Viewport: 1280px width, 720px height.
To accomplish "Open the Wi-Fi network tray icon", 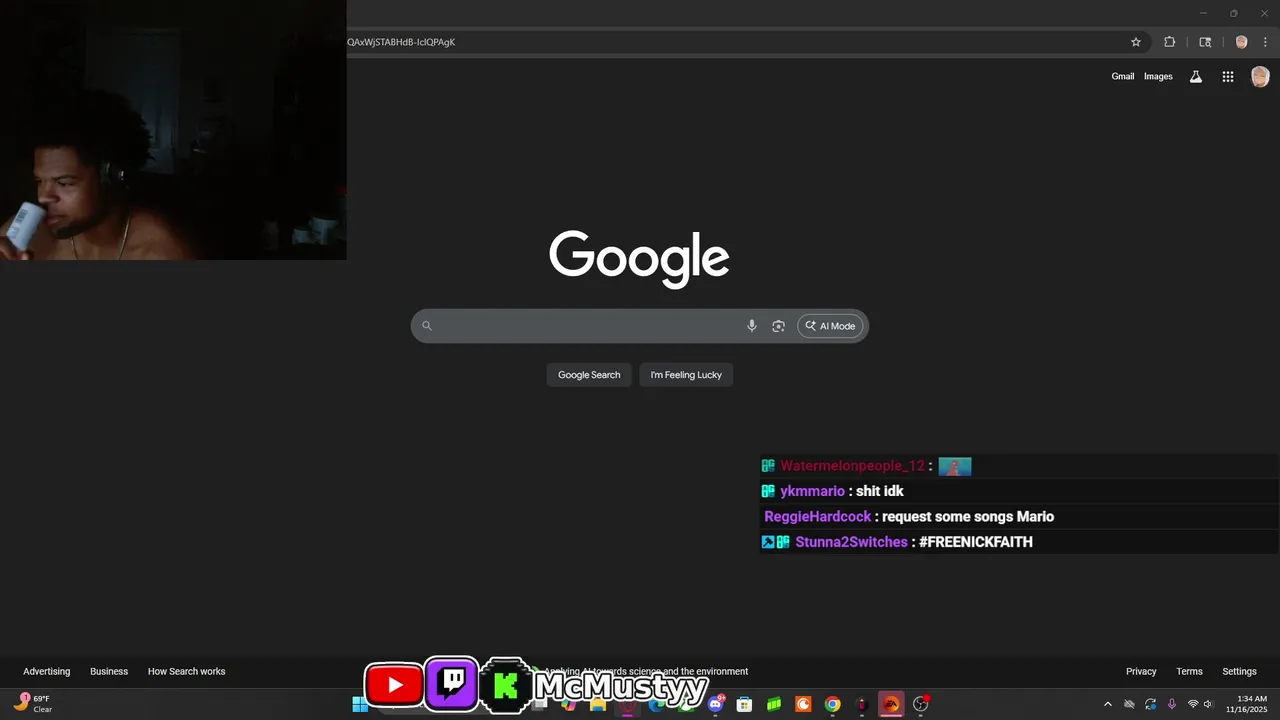I will [x=1193, y=704].
